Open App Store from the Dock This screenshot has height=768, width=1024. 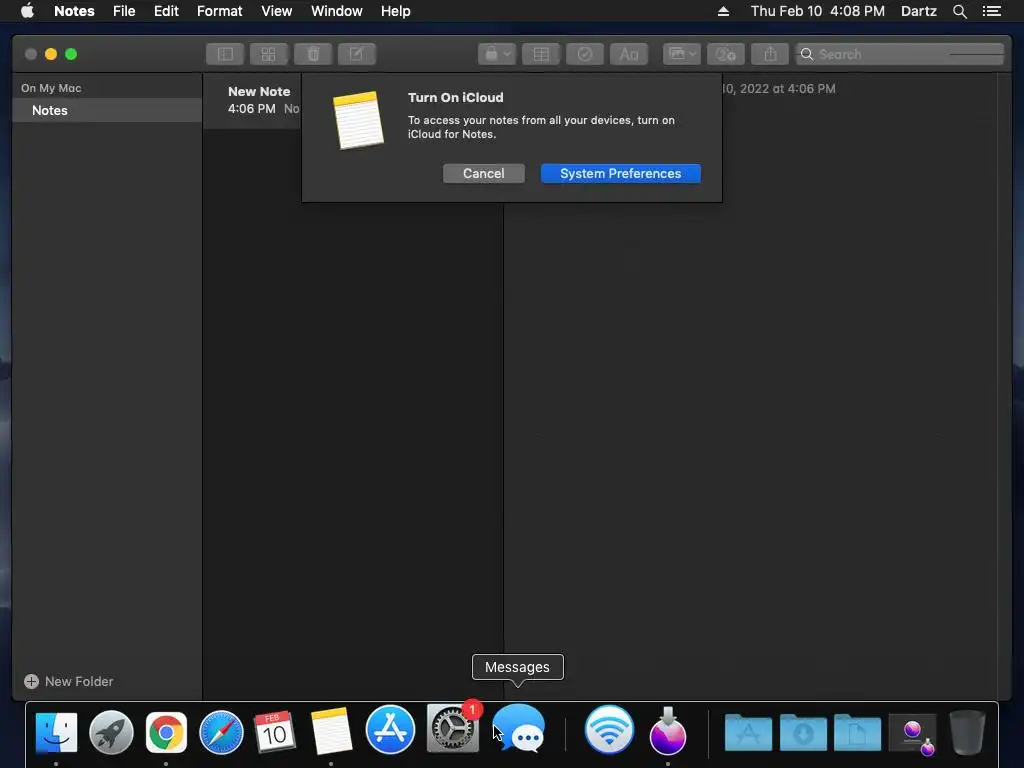[390, 729]
